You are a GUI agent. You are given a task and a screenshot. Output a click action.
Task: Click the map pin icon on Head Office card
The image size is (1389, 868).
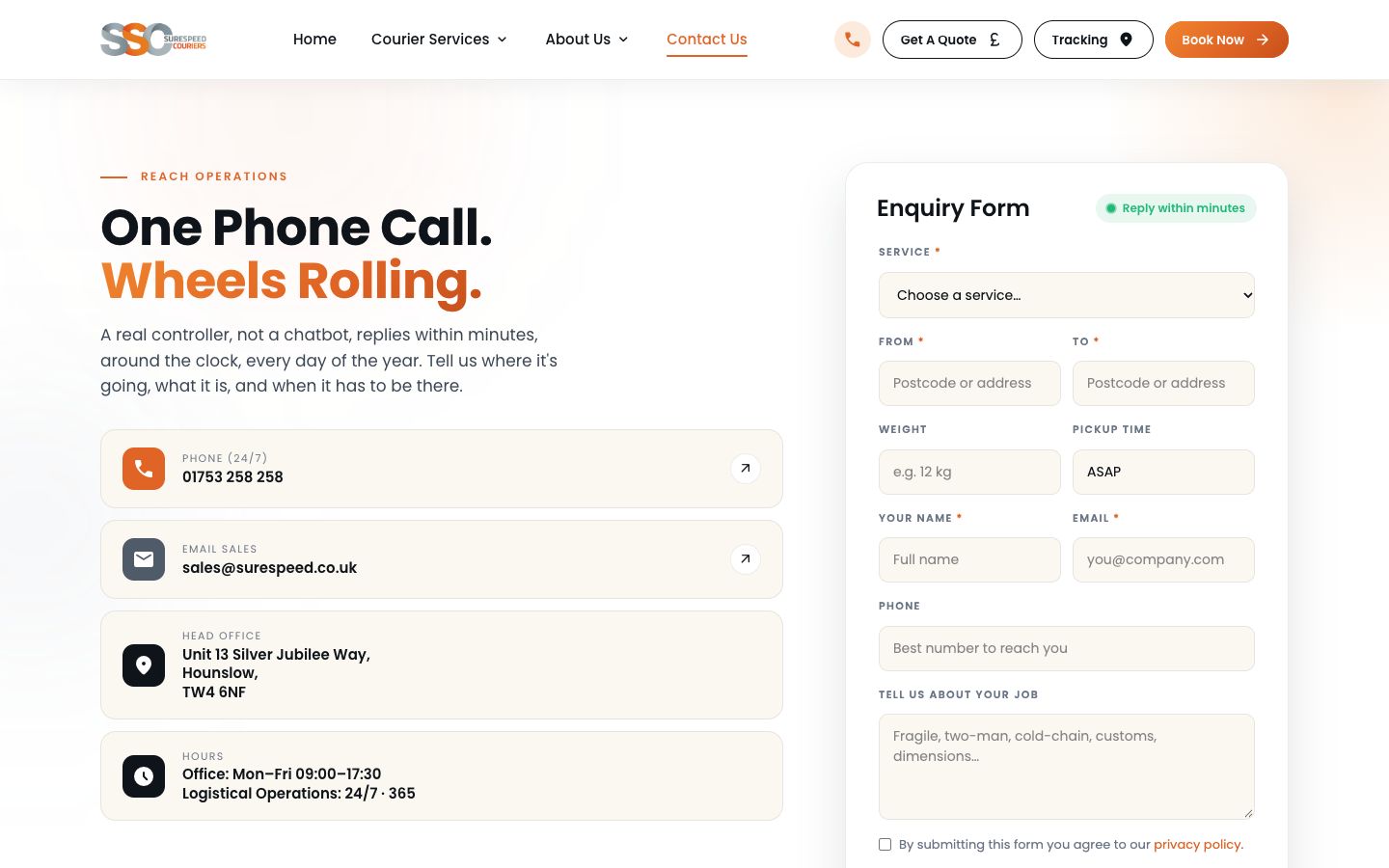[x=144, y=665]
